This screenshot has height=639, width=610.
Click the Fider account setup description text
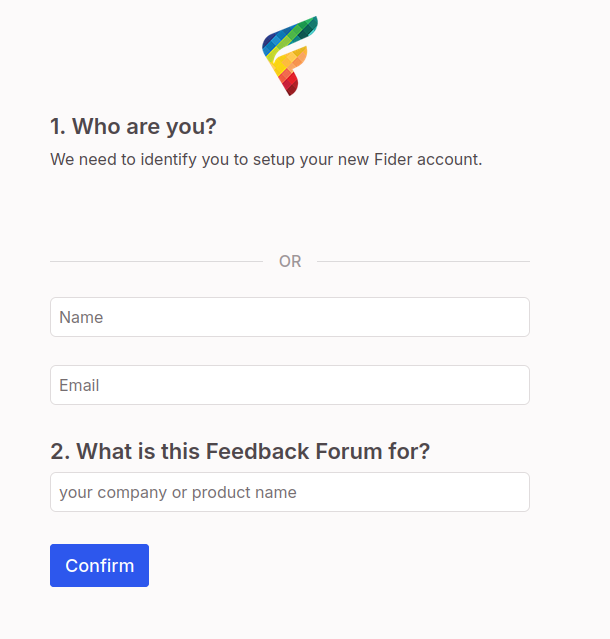(x=266, y=159)
